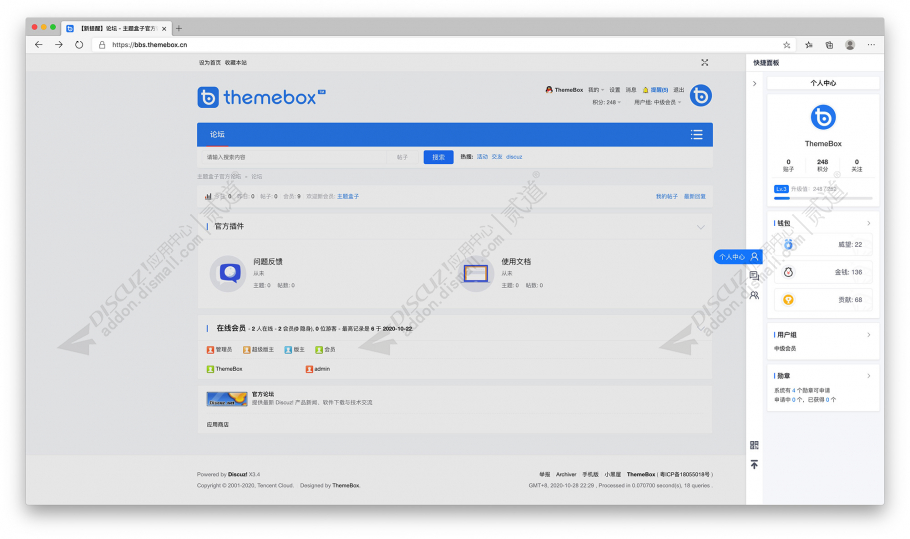Screen dimensions: 910x539
Task: Open the 积分: 248 dropdown
Action: 606,102
